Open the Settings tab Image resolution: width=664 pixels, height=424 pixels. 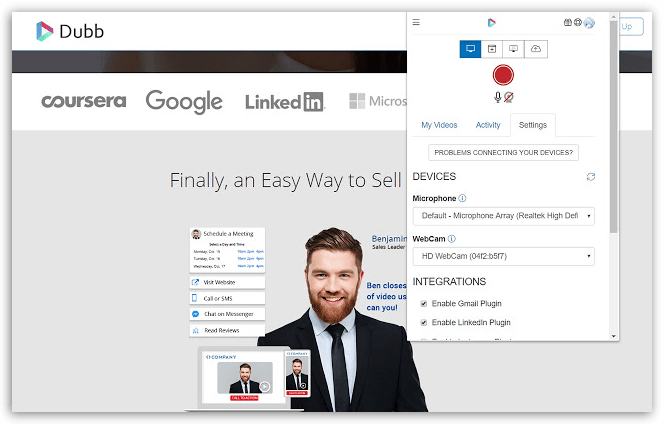pos(533,125)
